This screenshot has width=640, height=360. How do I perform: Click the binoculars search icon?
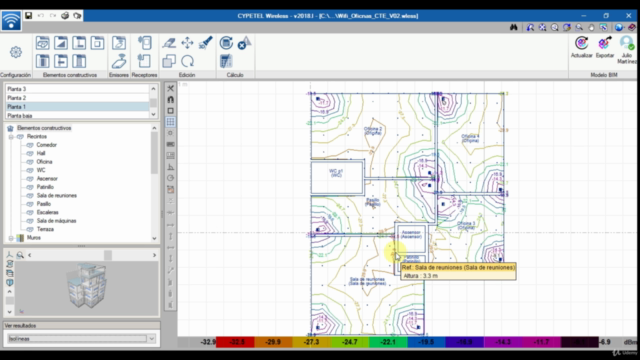(x=513, y=27)
